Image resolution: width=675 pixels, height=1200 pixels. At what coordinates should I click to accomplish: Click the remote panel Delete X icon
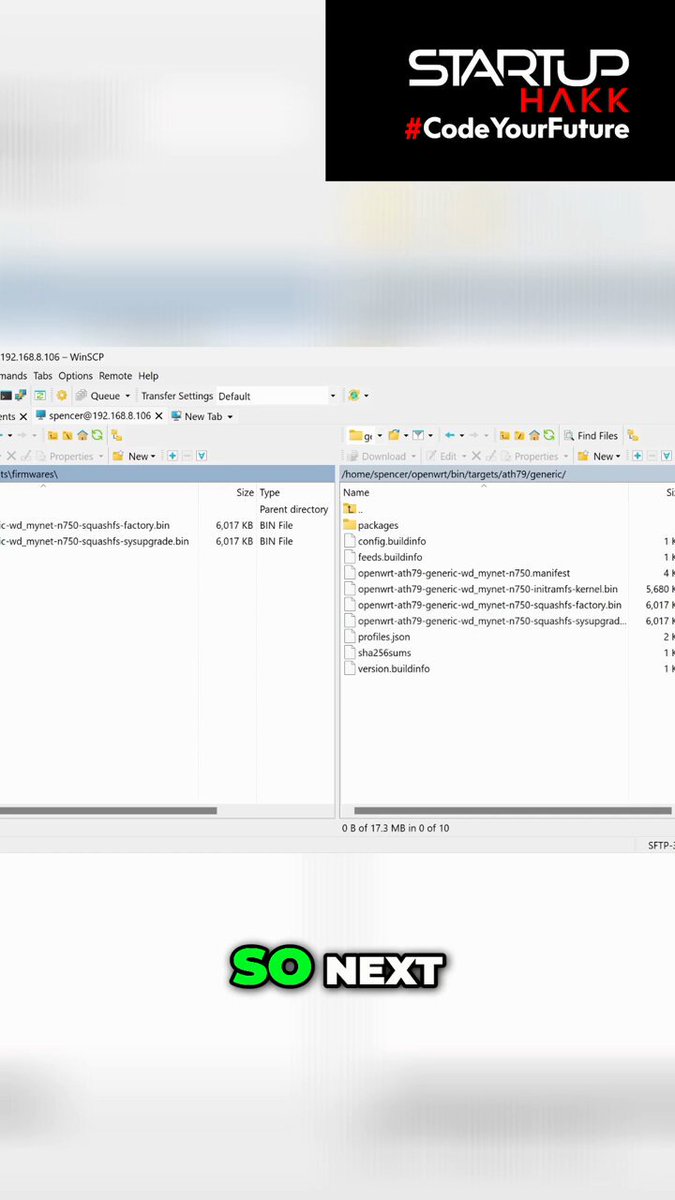tap(477, 456)
